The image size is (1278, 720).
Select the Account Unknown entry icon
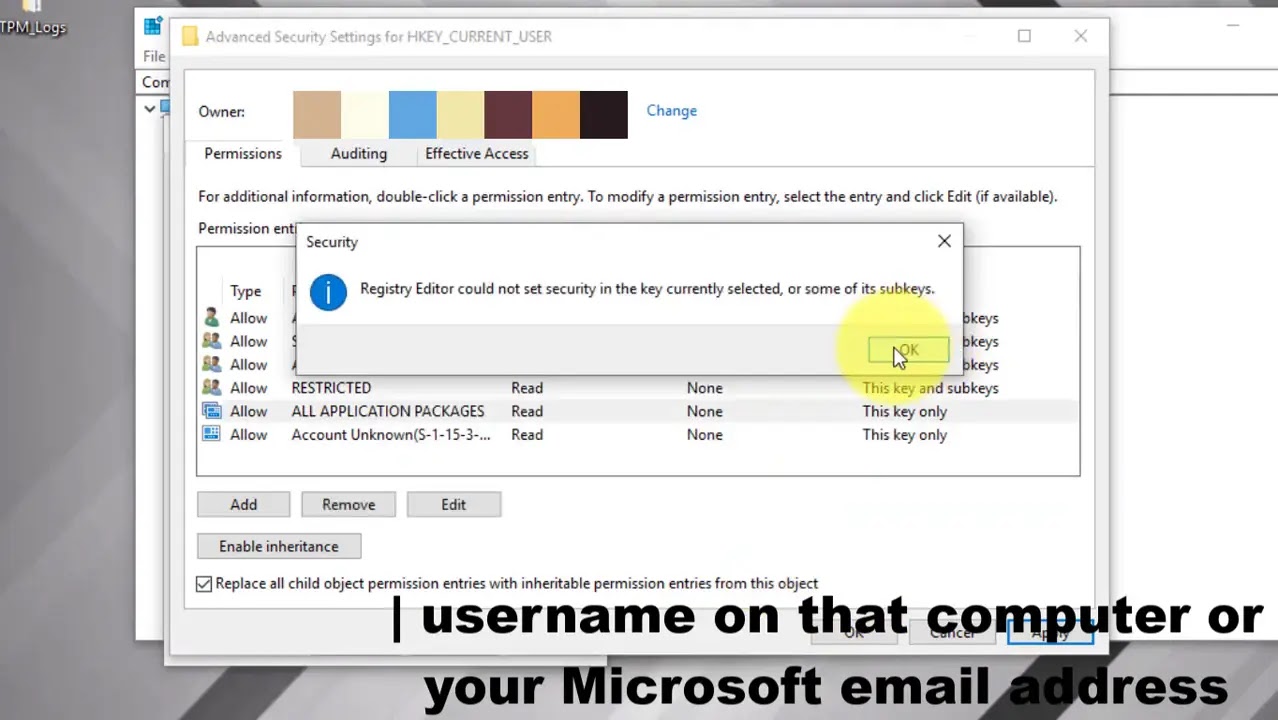click(x=211, y=434)
